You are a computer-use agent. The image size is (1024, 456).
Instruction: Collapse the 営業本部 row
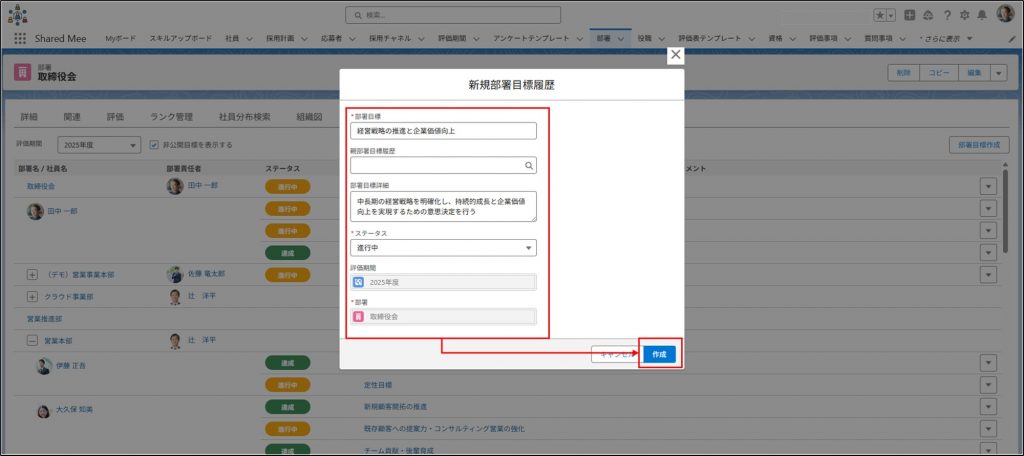point(32,341)
